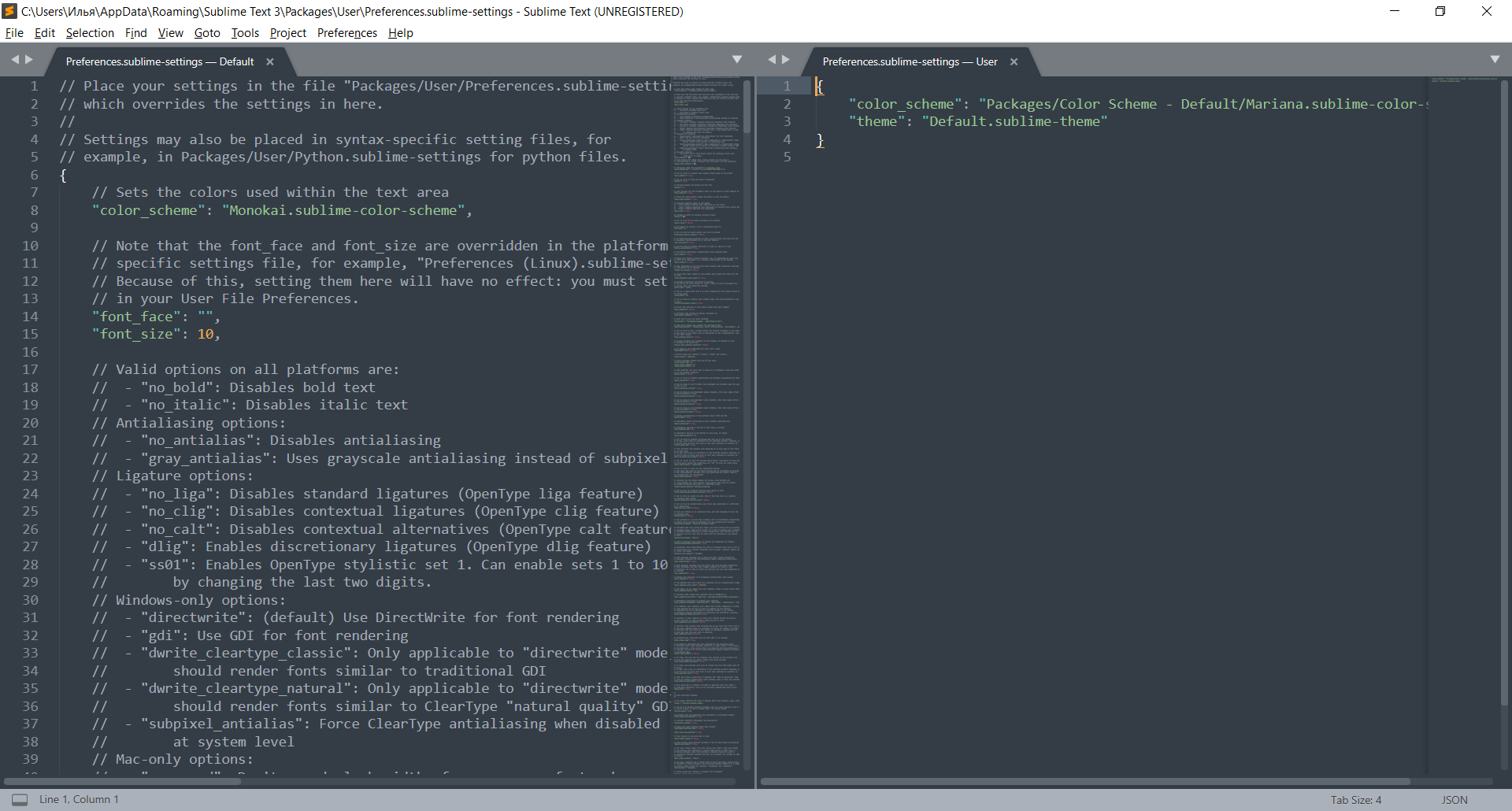Open the tab list dropdown in the right pane

1495,58
